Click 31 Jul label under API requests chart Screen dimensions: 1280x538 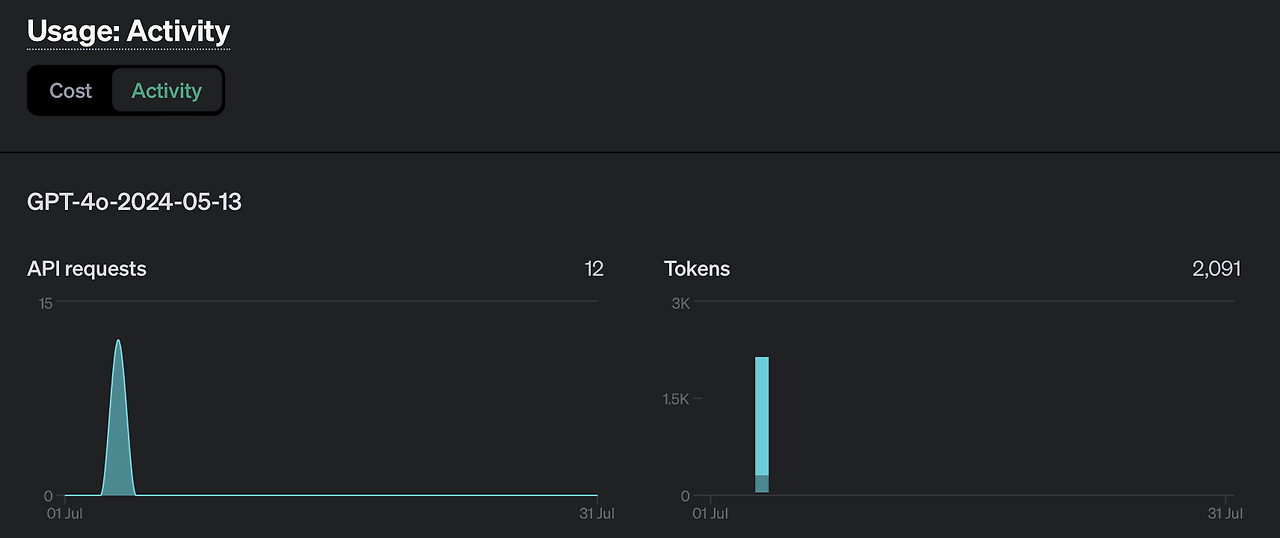[597, 513]
